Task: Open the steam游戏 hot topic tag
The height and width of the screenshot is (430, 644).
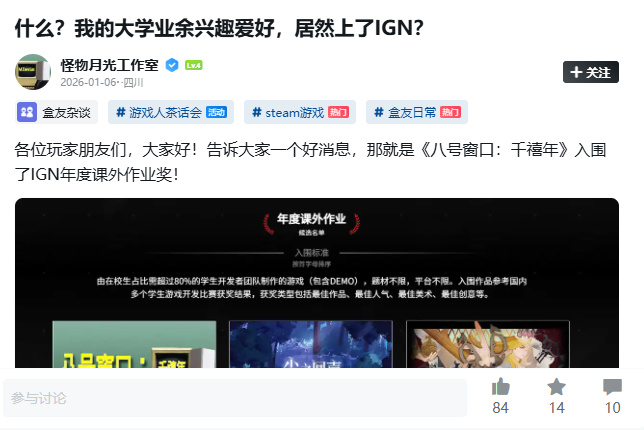Action: click(x=300, y=112)
